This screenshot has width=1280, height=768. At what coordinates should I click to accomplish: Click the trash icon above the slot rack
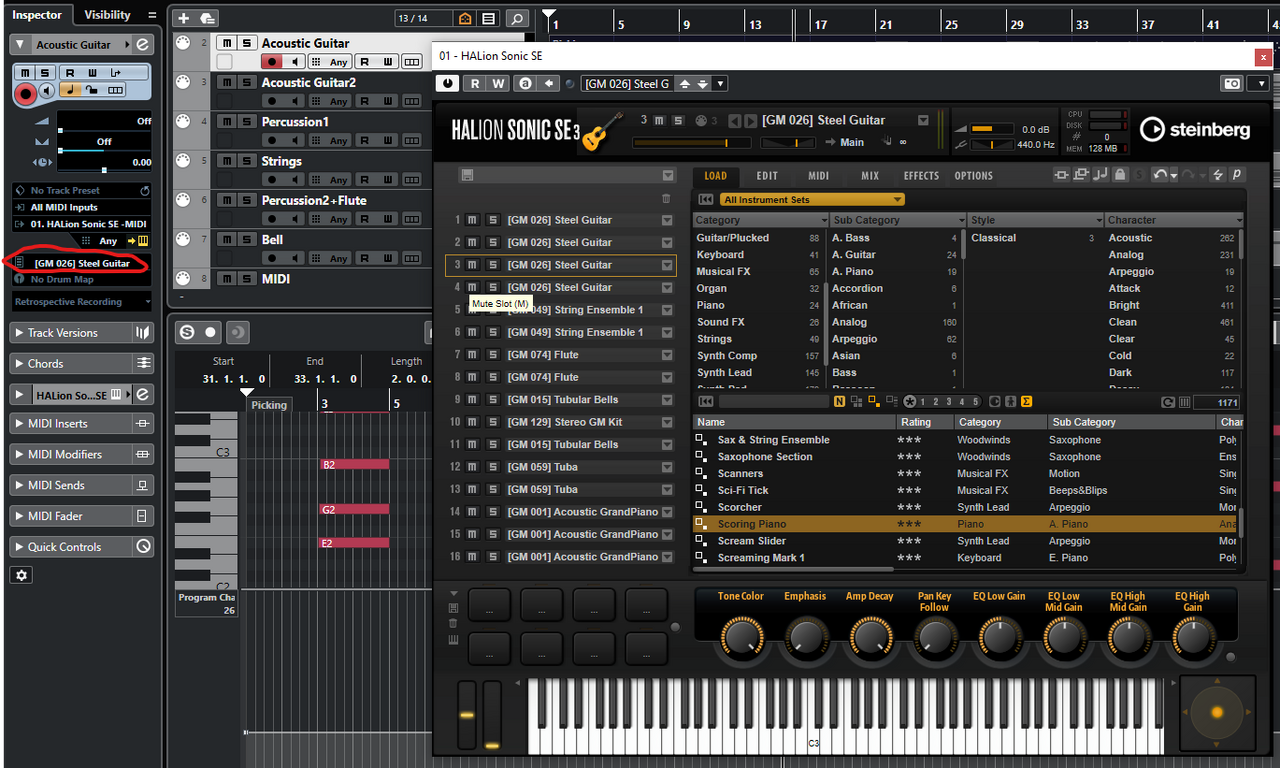click(x=667, y=199)
